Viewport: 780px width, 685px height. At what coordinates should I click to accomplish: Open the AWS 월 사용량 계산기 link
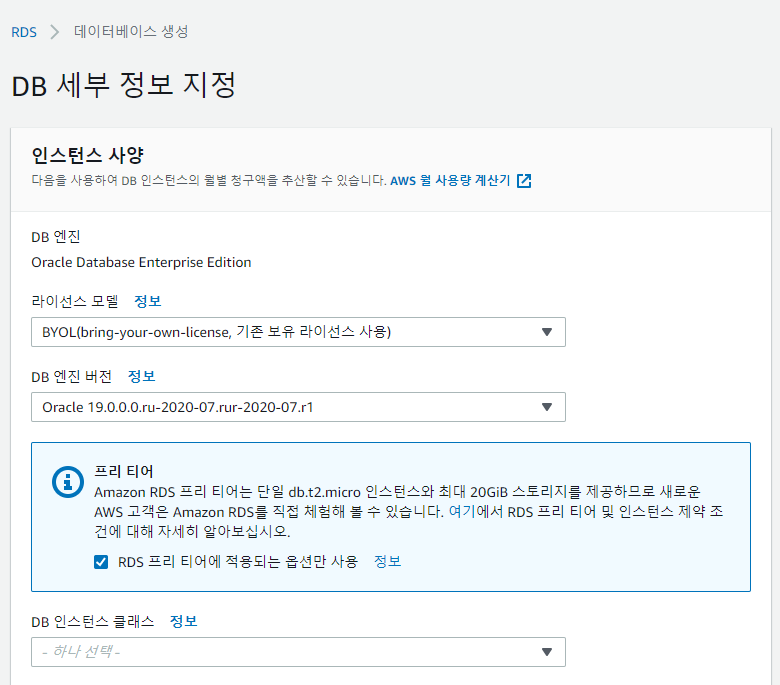click(x=450, y=181)
